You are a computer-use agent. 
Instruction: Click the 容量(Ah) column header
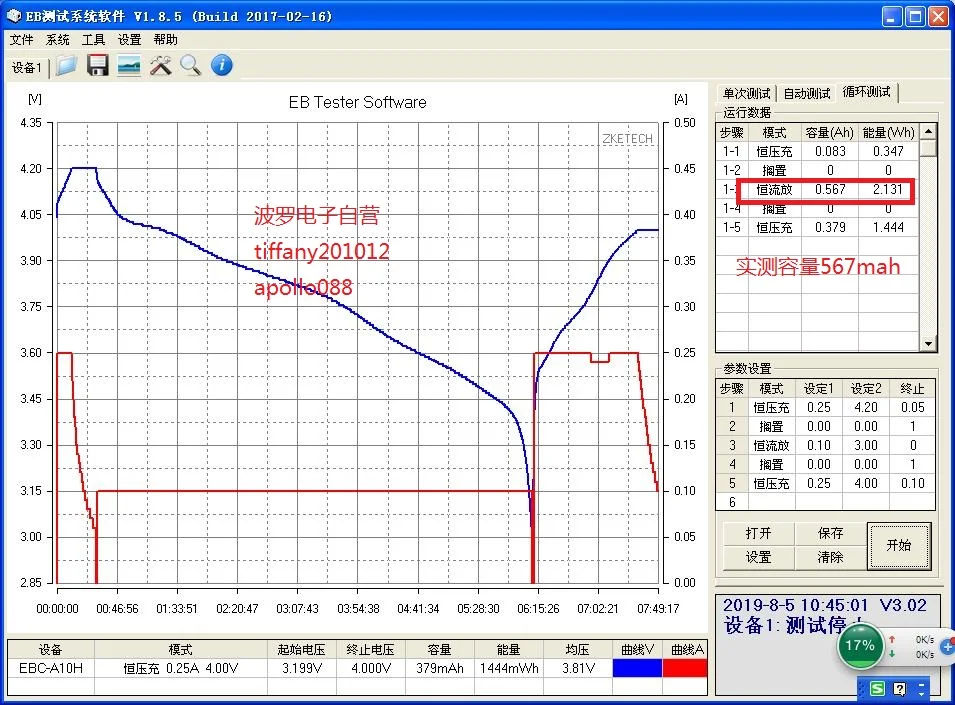[x=829, y=133]
